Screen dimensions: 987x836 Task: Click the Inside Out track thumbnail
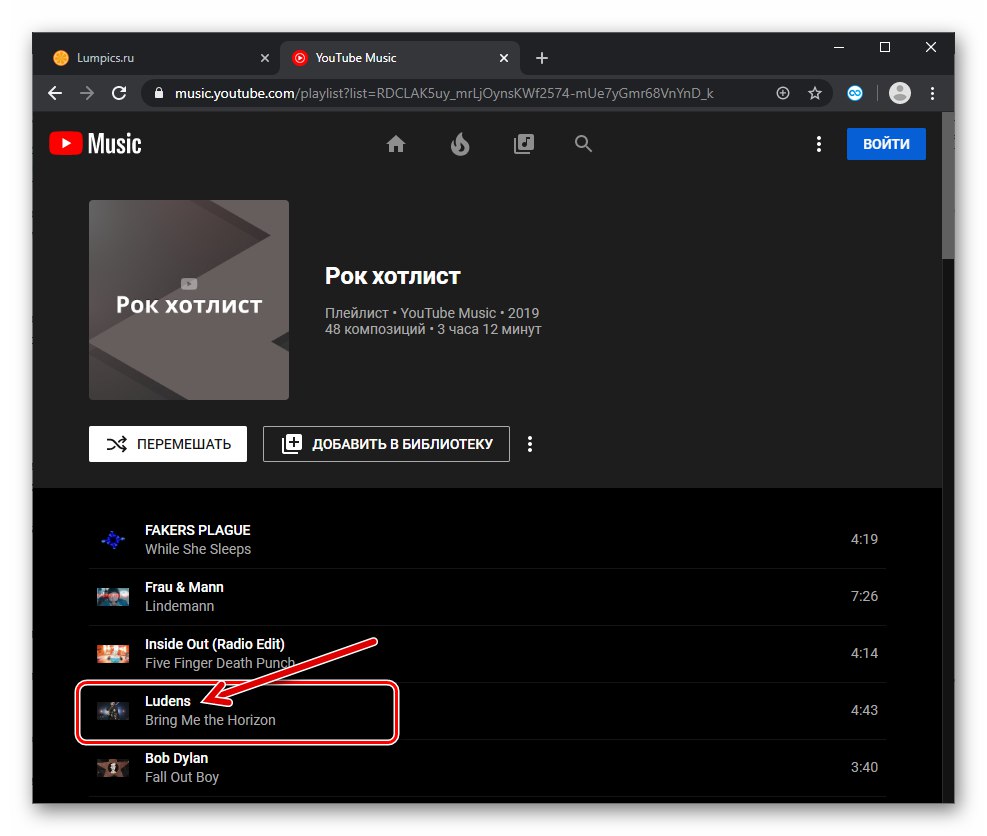pos(113,653)
